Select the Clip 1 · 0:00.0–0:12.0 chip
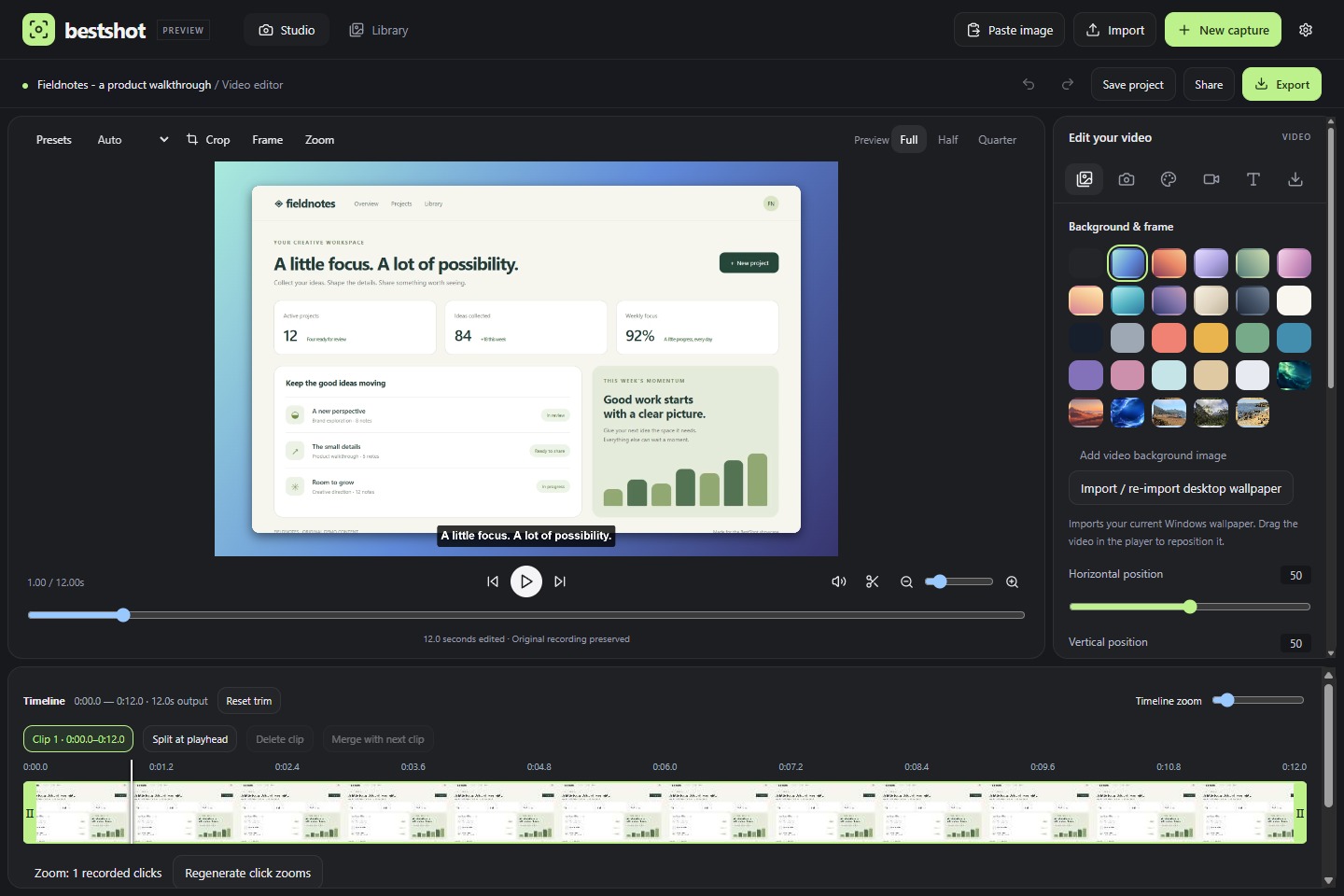This screenshot has height=896, width=1344. (x=78, y=739)
